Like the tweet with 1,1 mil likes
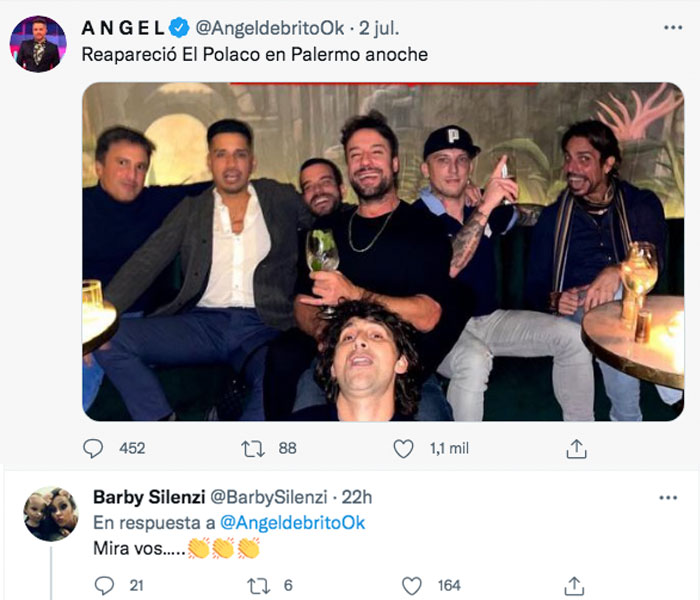Viewport: 700px width, 600px height. [404, 449]
